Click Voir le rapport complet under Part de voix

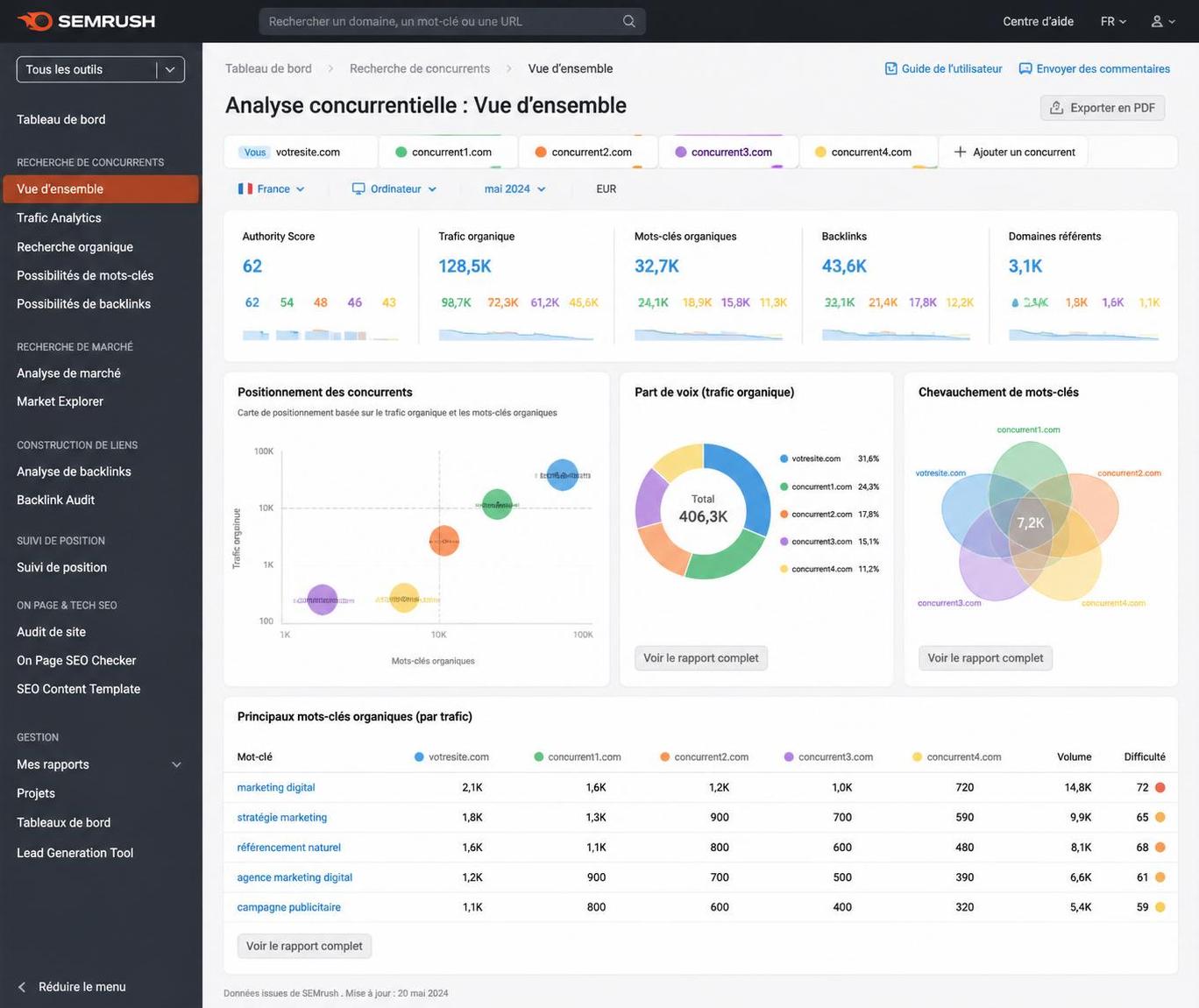[701, 657]
